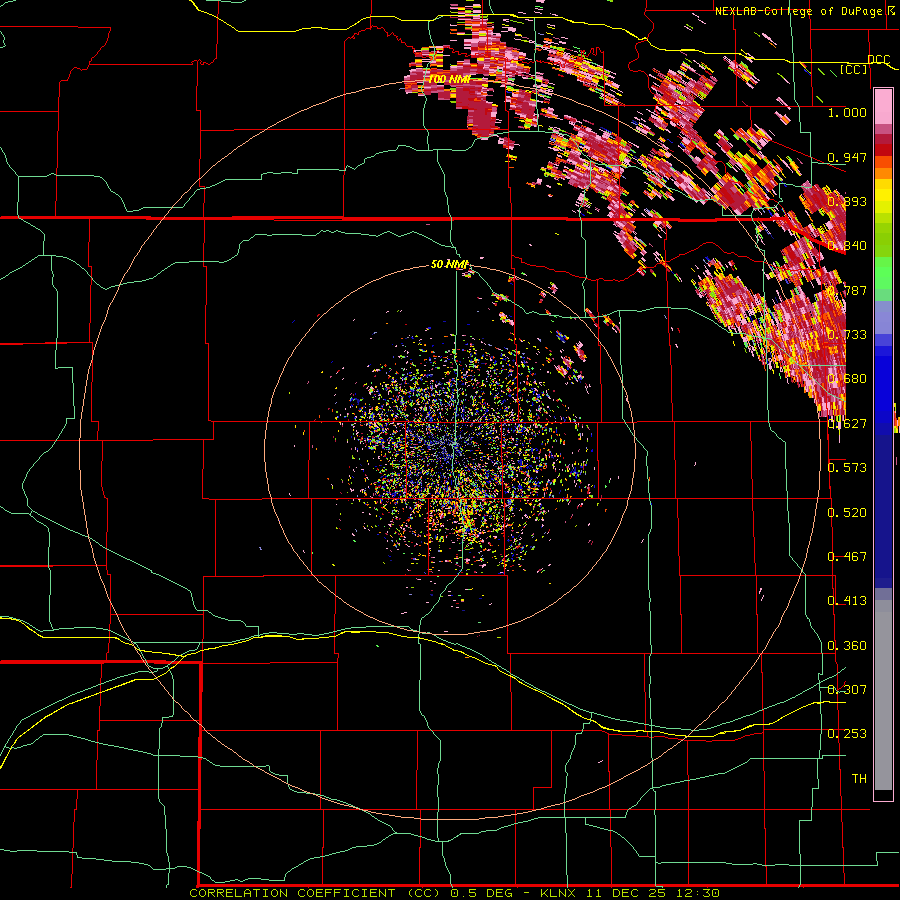This screenshot has width=900, height=900.
Task: Select the 0.947 scale value
Action: click(x=847, y=157)
